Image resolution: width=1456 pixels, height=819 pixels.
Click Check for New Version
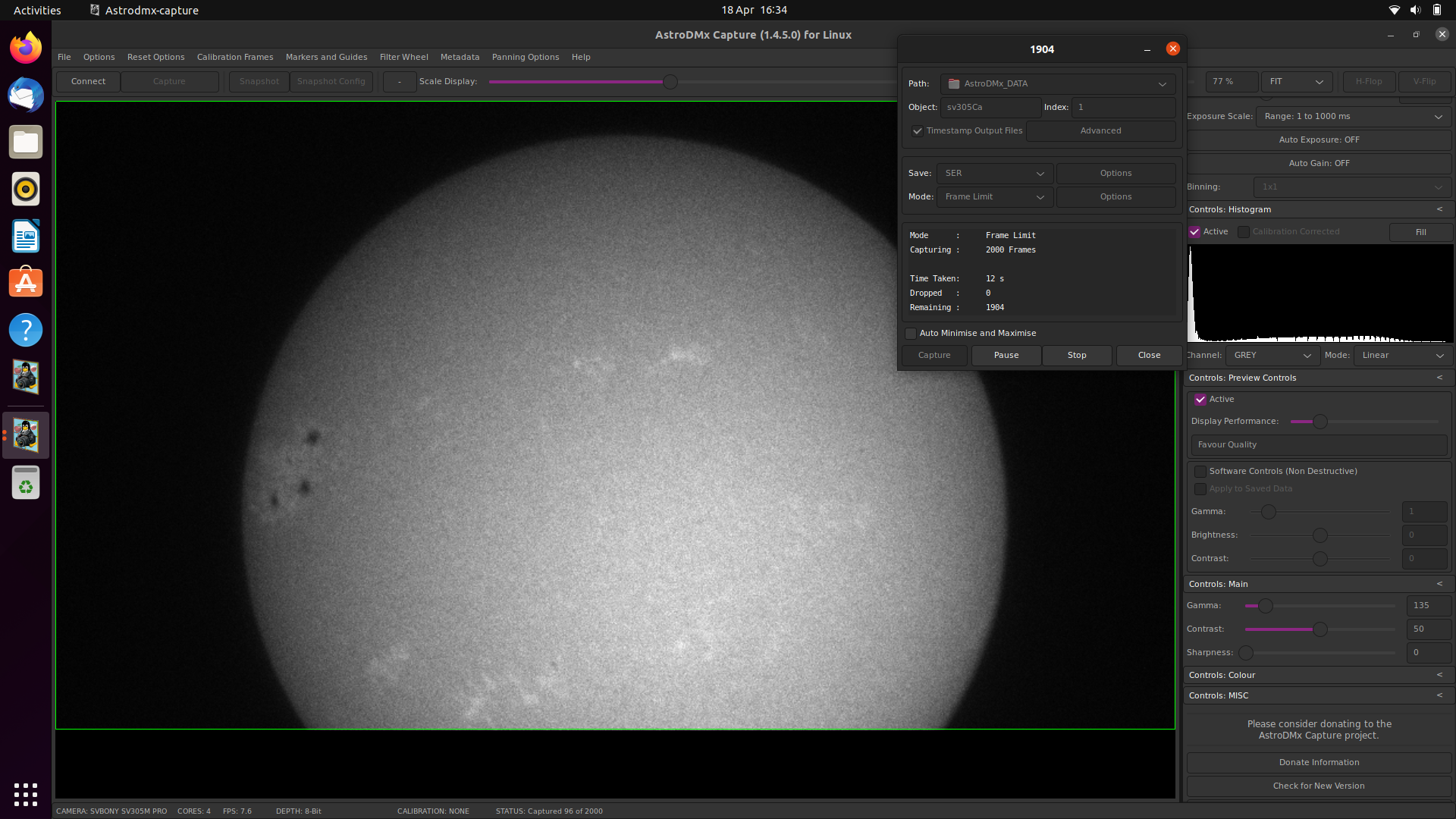coord(1319,786)
